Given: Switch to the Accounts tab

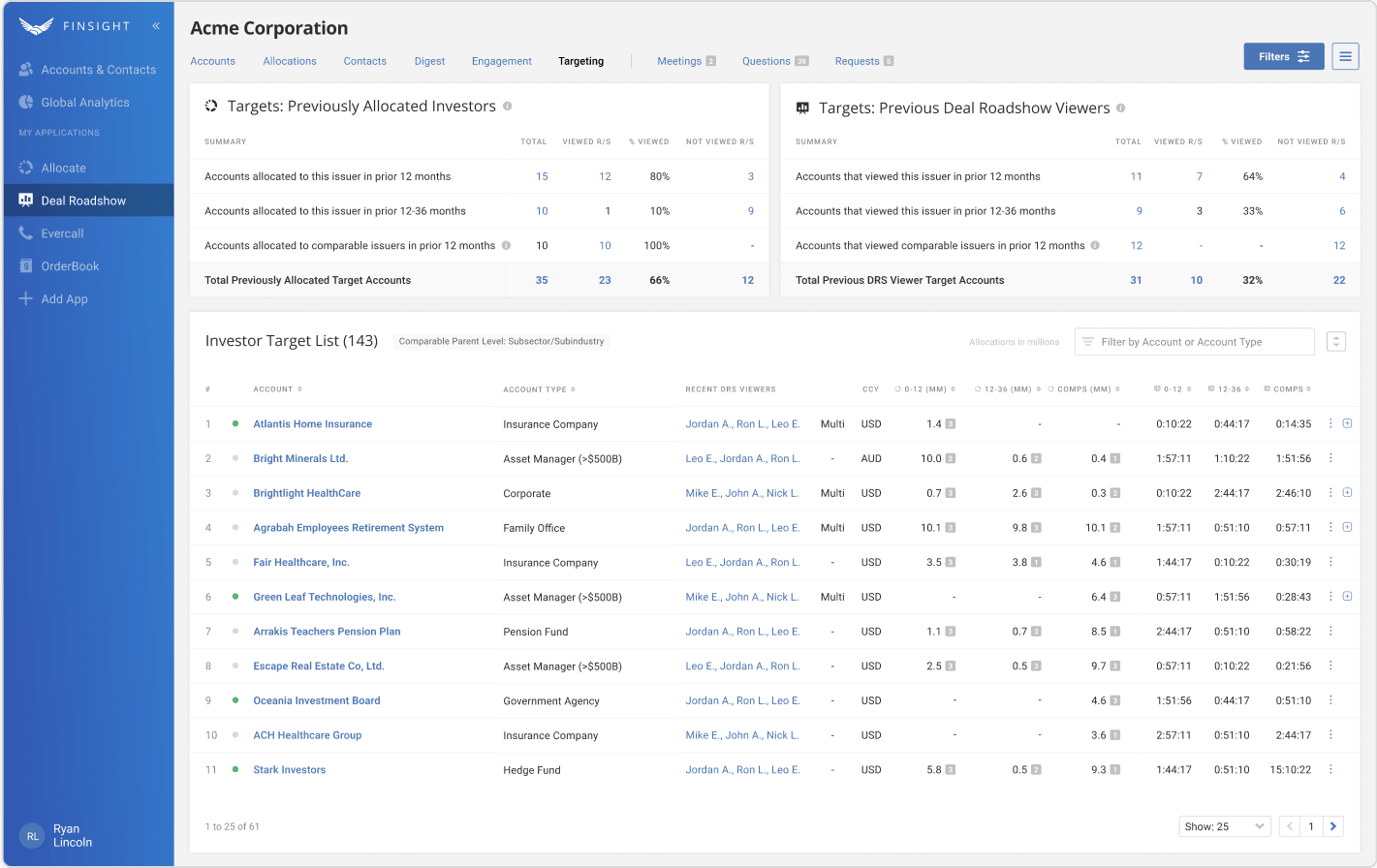Looking at the screenshot, I should (x=212, y=61).
